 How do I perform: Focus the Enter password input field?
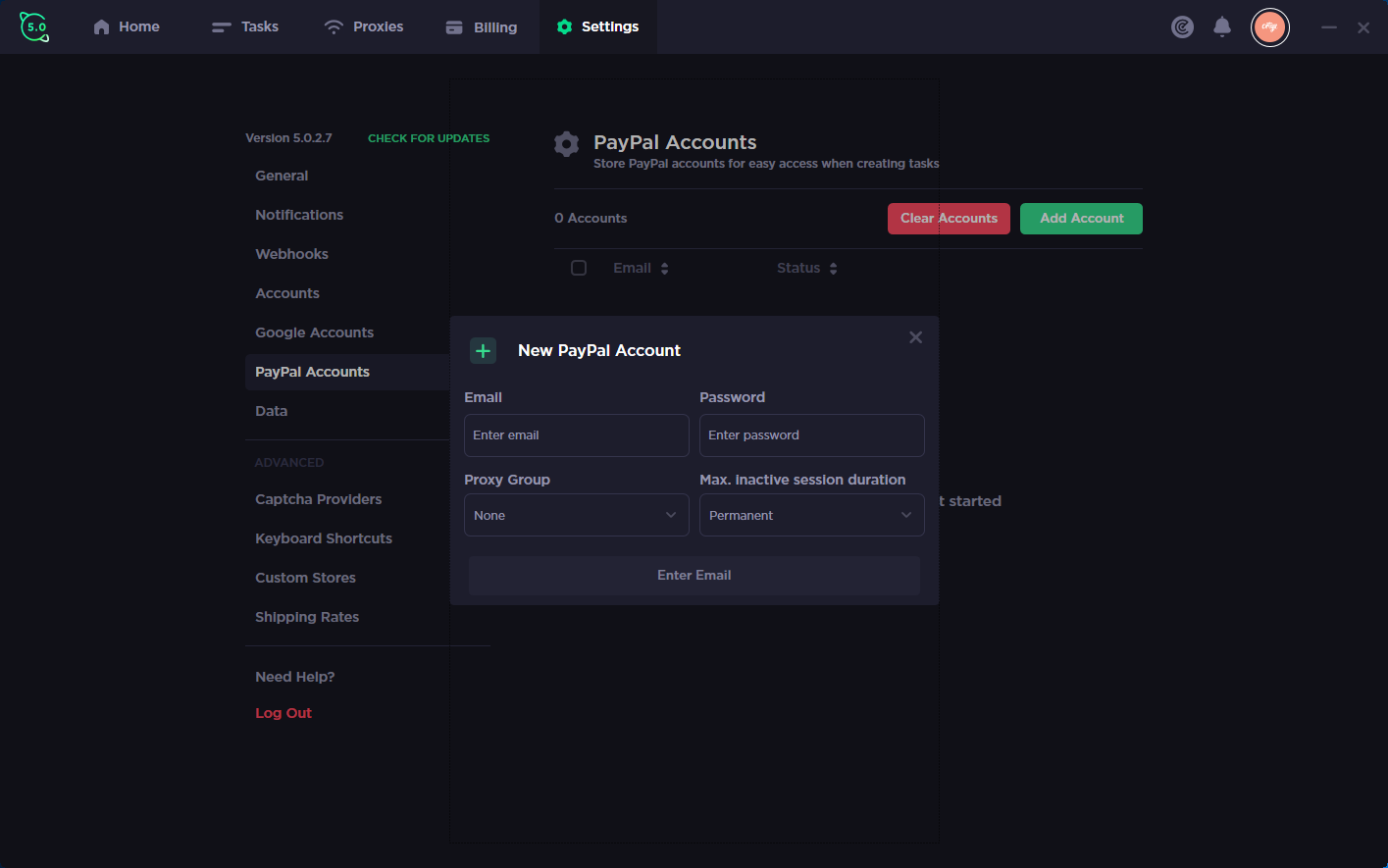(x=812, y=435)
